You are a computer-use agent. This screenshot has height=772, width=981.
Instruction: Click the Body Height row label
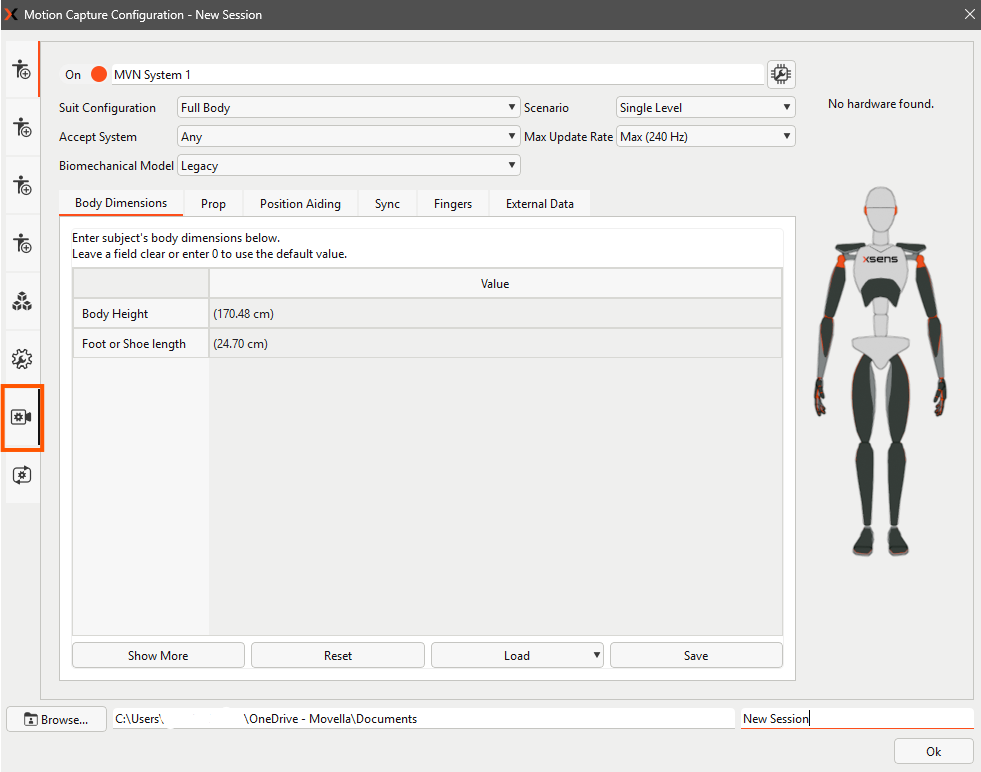(x=141, y=313)
